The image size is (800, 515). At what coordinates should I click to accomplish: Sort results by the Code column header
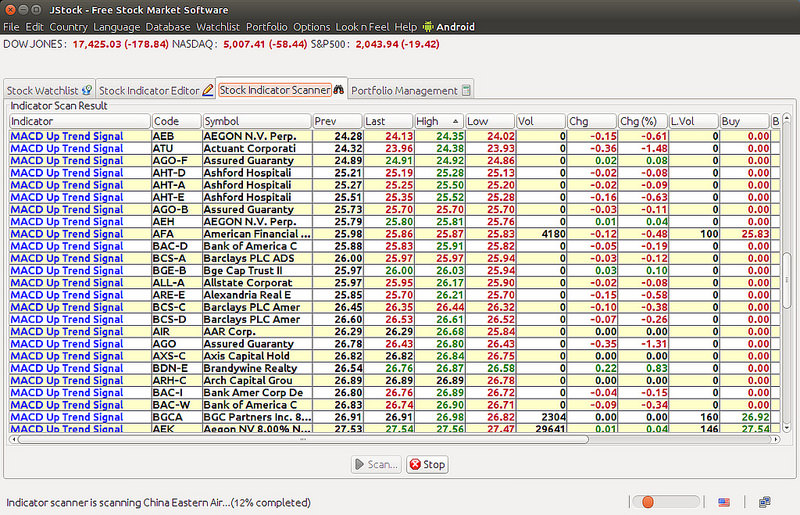(x=176, y=121)
